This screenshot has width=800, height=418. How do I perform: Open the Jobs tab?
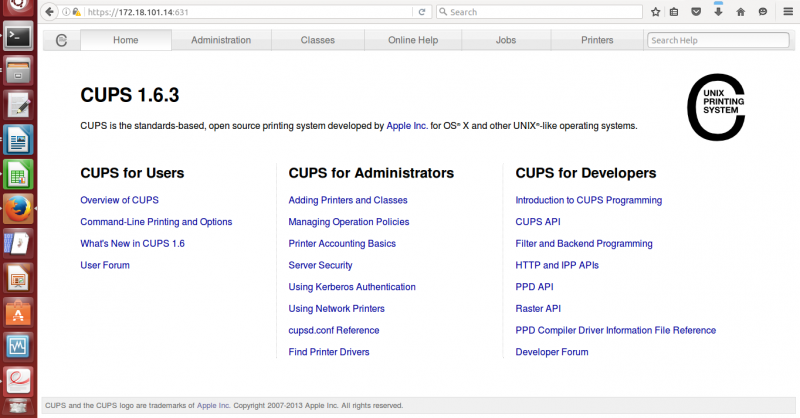click(506, 40)
